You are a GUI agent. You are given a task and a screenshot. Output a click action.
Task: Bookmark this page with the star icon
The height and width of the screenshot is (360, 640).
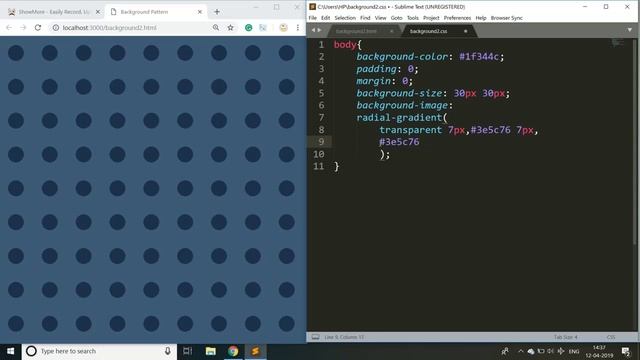[231, 27]
